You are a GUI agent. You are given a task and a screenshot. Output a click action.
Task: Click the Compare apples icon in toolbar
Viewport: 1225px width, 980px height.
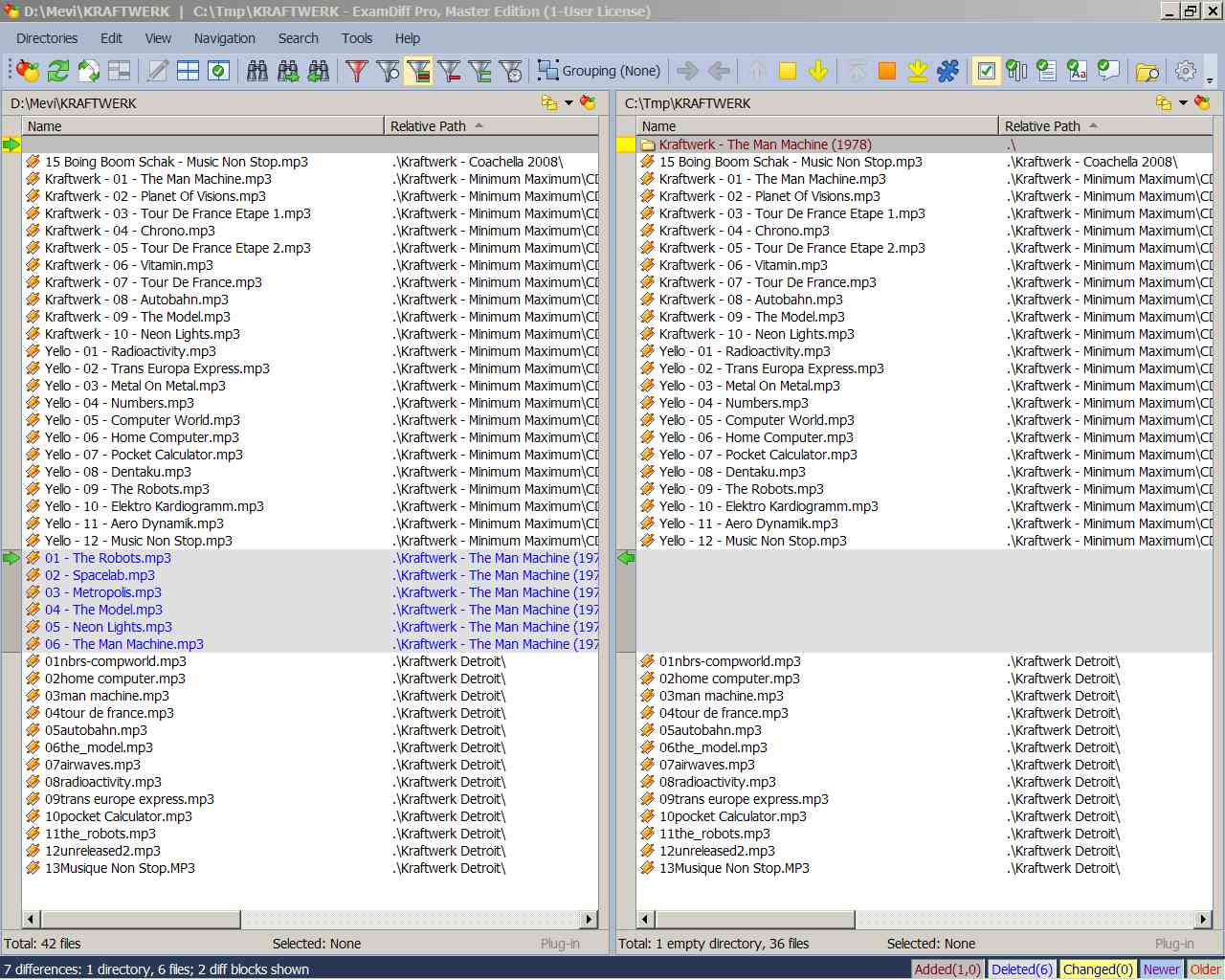(x=28, y=71)
